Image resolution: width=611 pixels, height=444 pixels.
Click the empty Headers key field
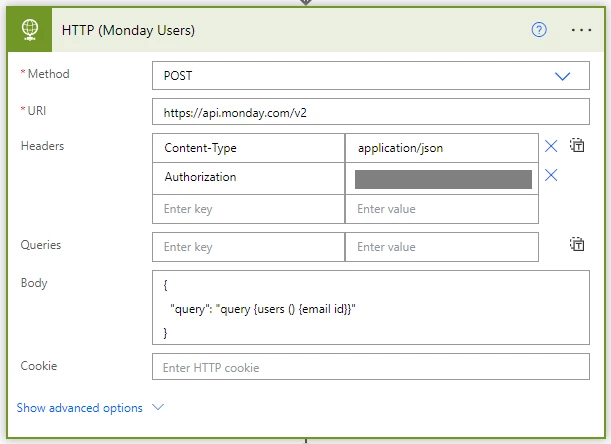point(249,209)
